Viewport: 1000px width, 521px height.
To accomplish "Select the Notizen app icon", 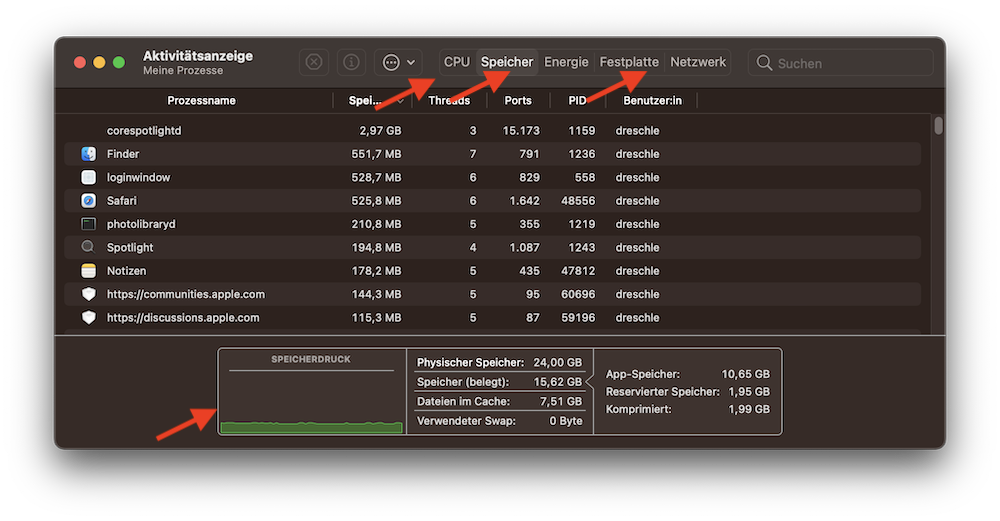I will pos(88,271).
